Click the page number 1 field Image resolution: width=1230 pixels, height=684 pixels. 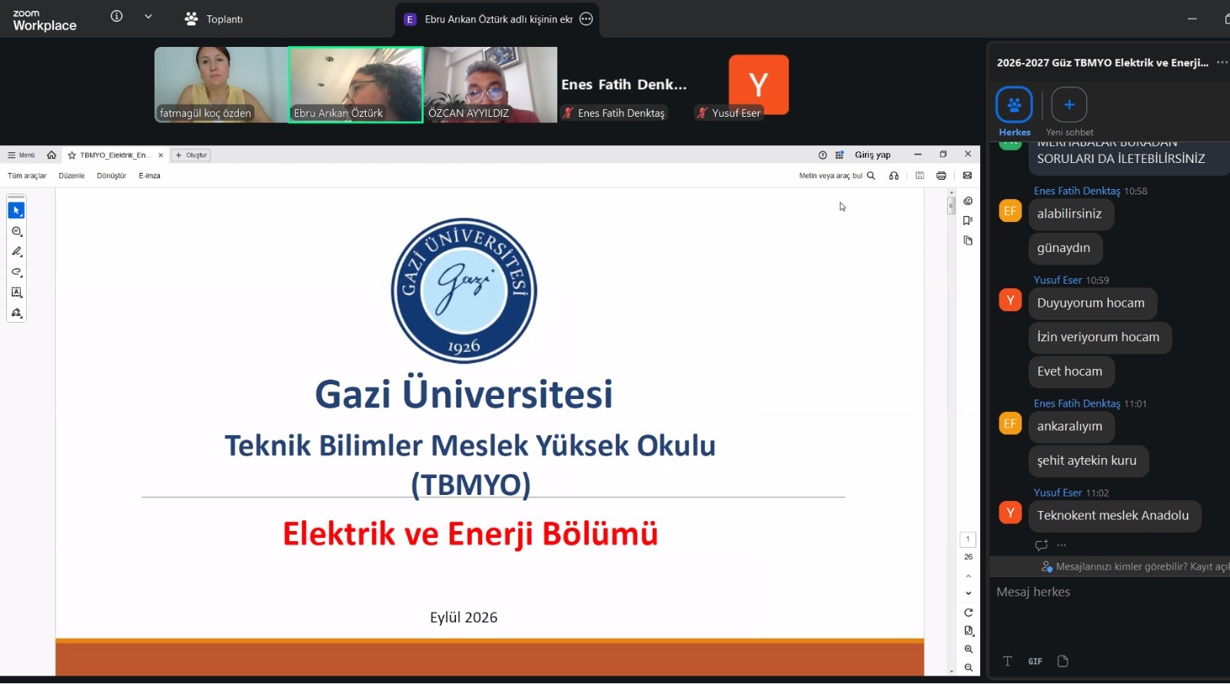[968, 540]
